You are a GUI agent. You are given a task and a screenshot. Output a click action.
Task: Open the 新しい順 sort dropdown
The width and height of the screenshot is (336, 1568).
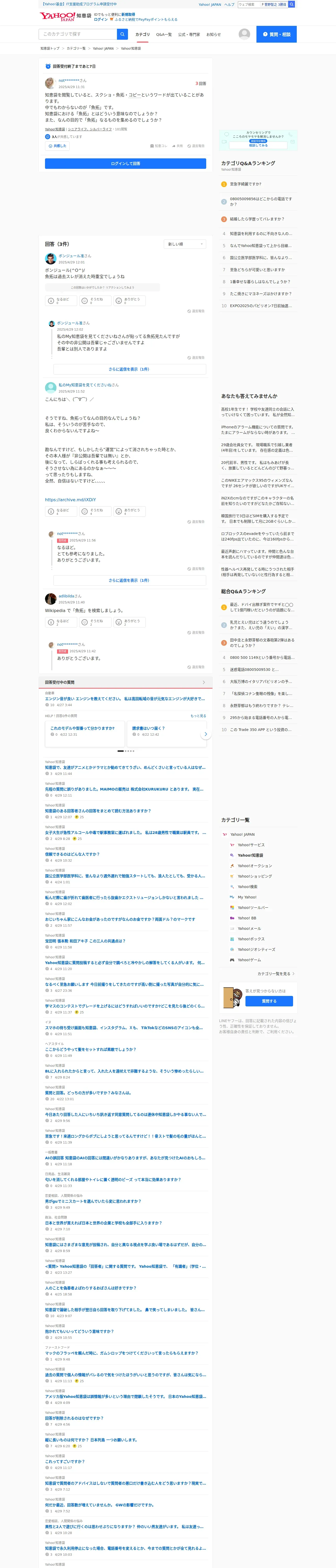coord(185,244)
